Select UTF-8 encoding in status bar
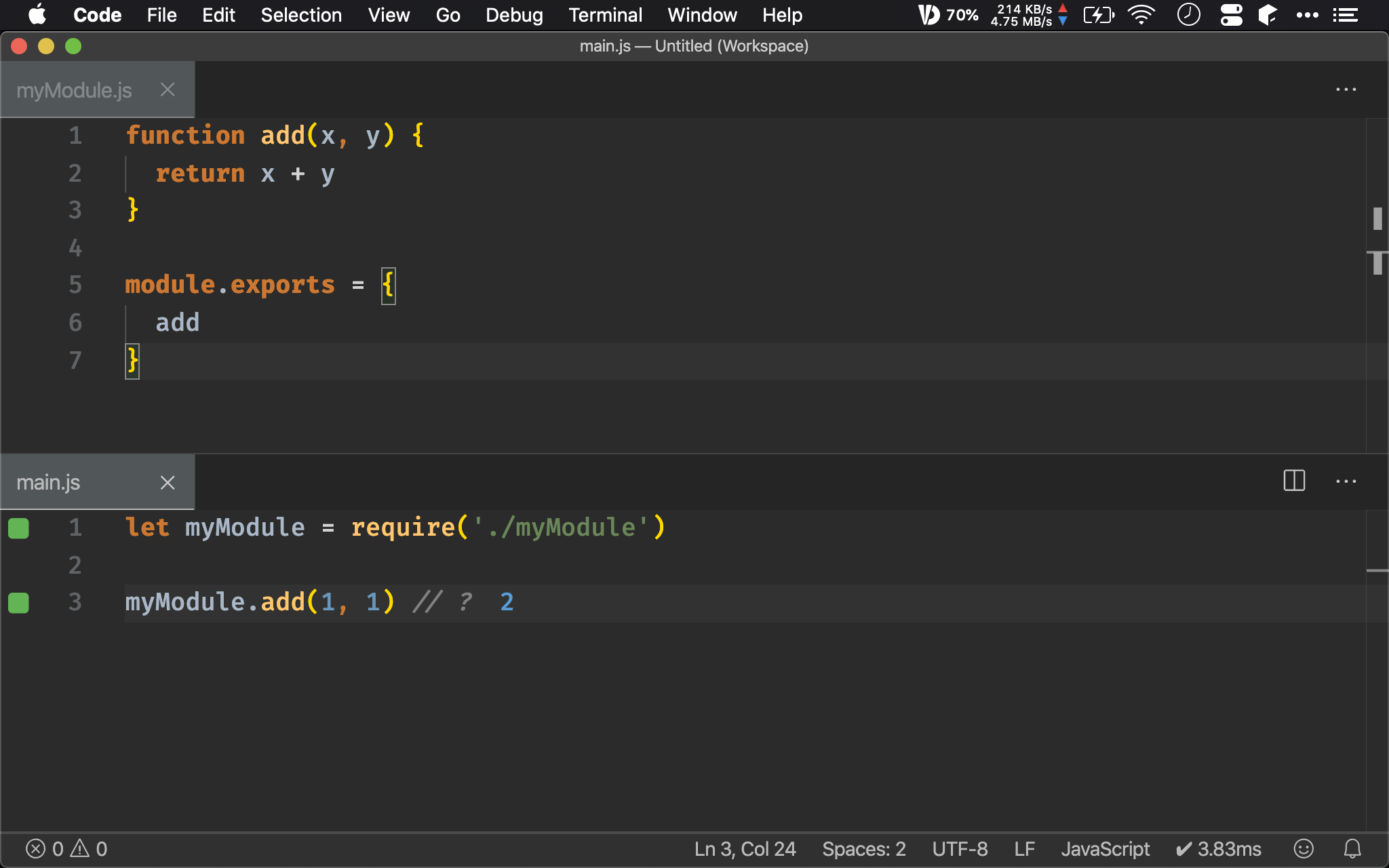 tap(960, 848)
